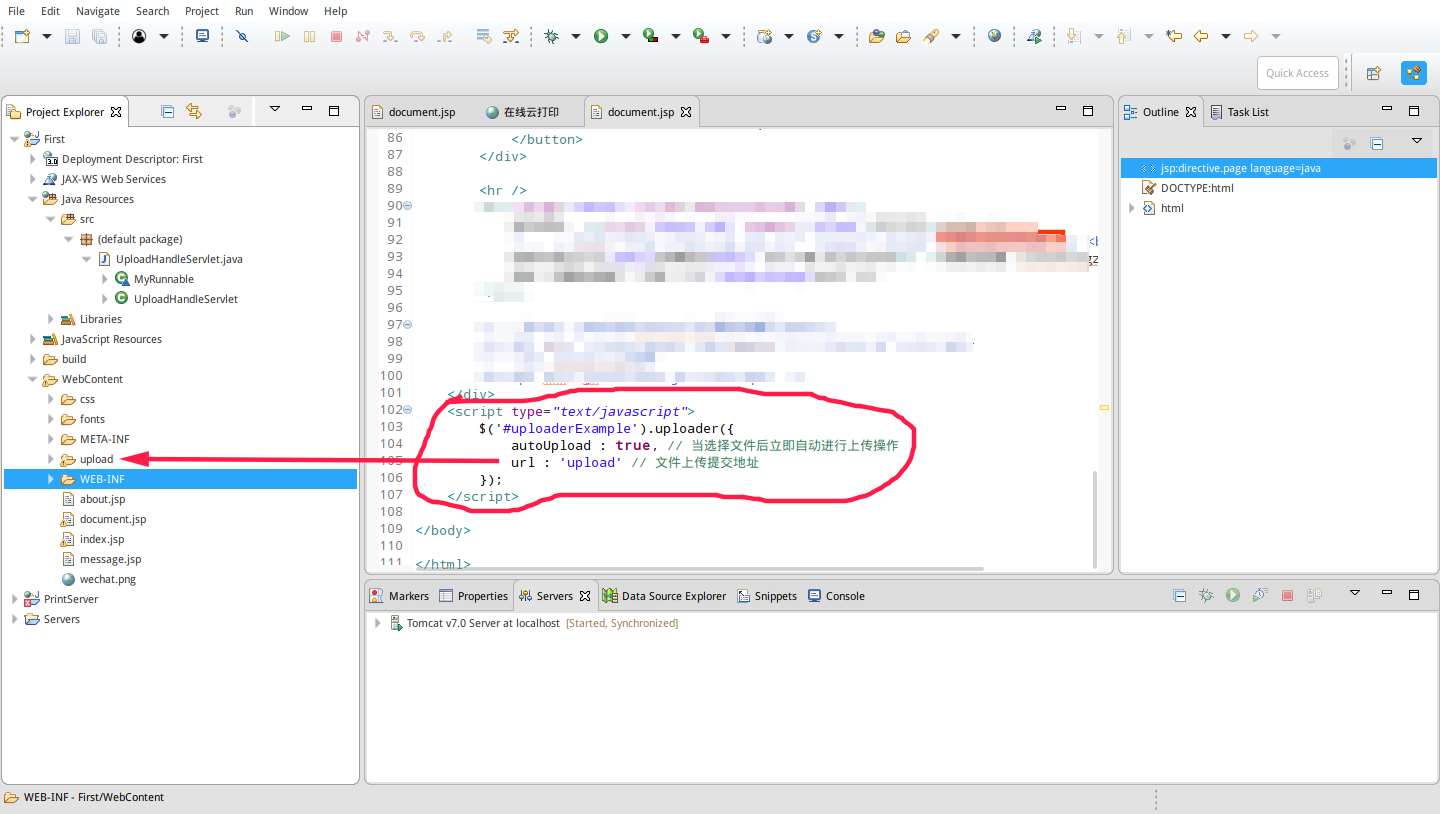1440x814 pixels.
Task: Click Collapse All in Project Explorer
Action: tap(167, 112)
